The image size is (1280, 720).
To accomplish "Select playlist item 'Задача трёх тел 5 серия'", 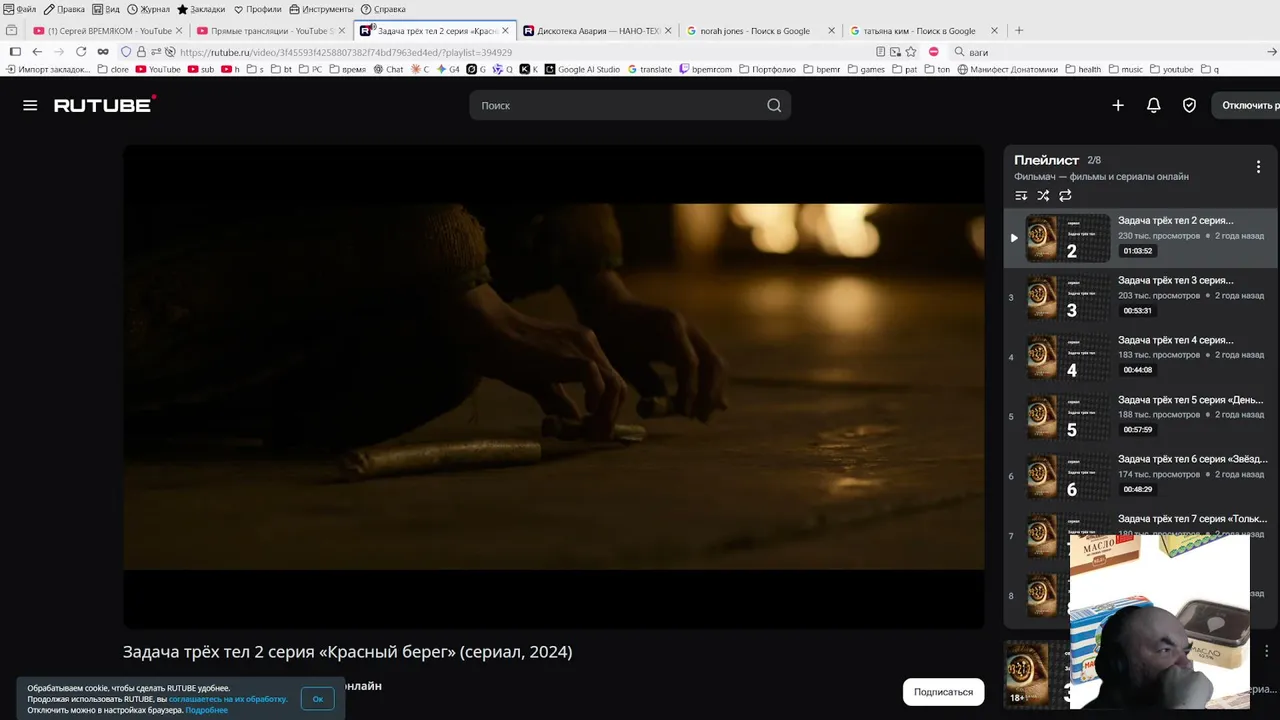I will 1140,417.
